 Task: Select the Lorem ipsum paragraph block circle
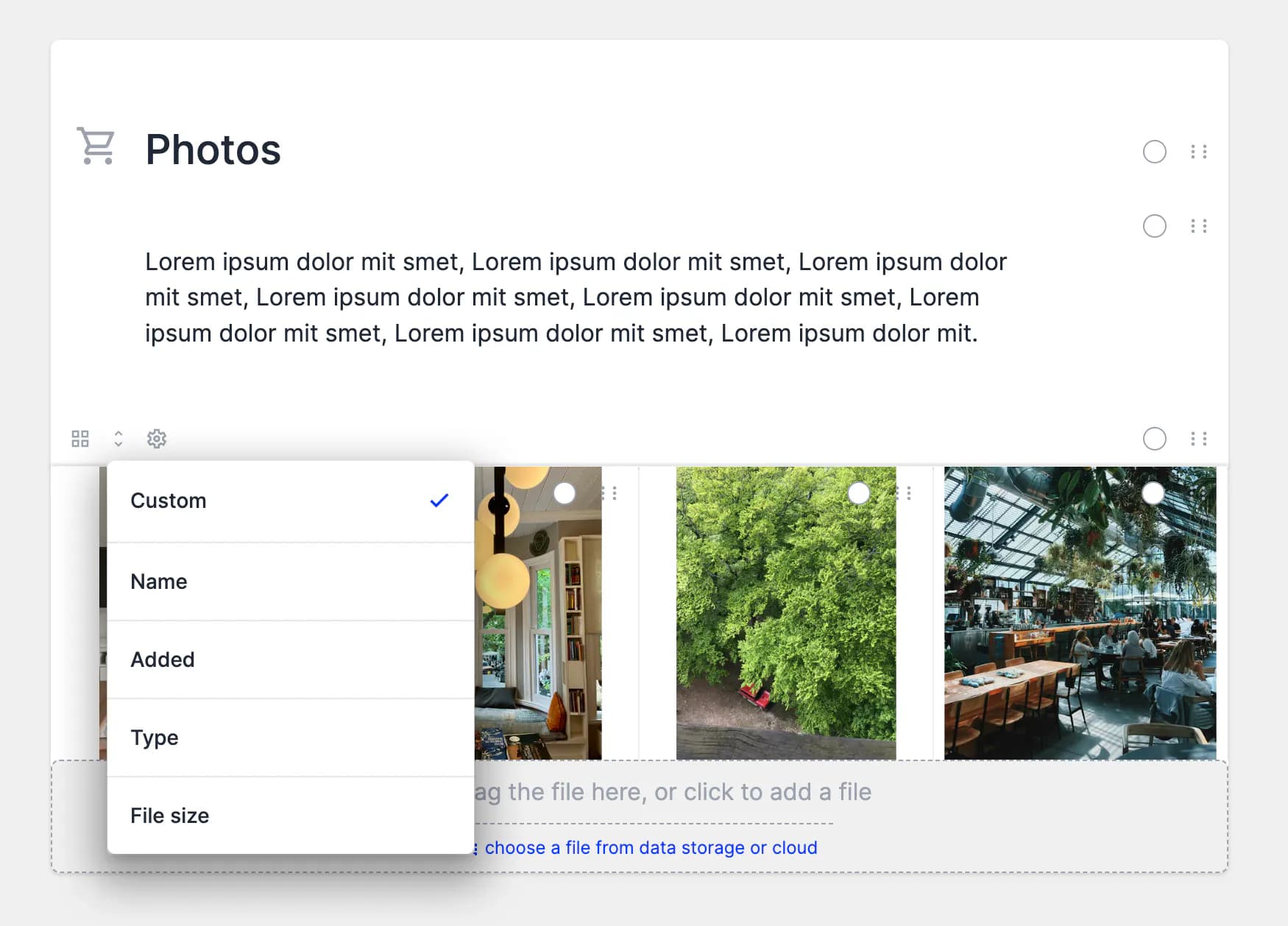click(1154, 226)
